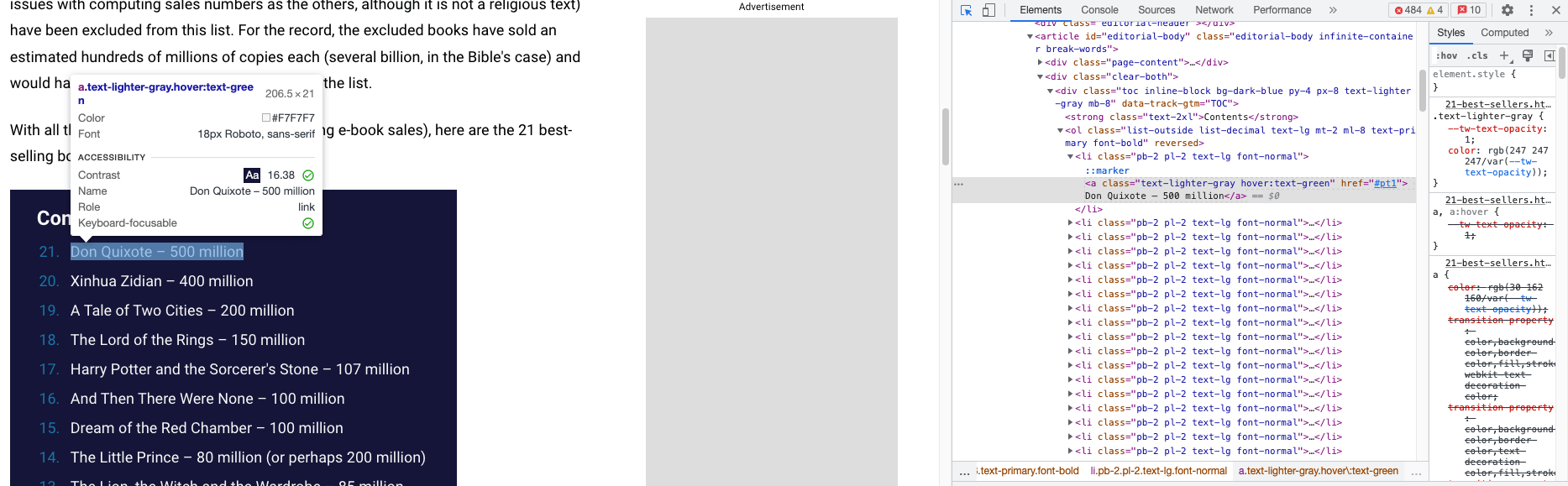Click the li.pb-2.pl-2.text-lg.font-normal breadcrumb
Viewport: 1568px width, 486px height.
[1159, 471]
